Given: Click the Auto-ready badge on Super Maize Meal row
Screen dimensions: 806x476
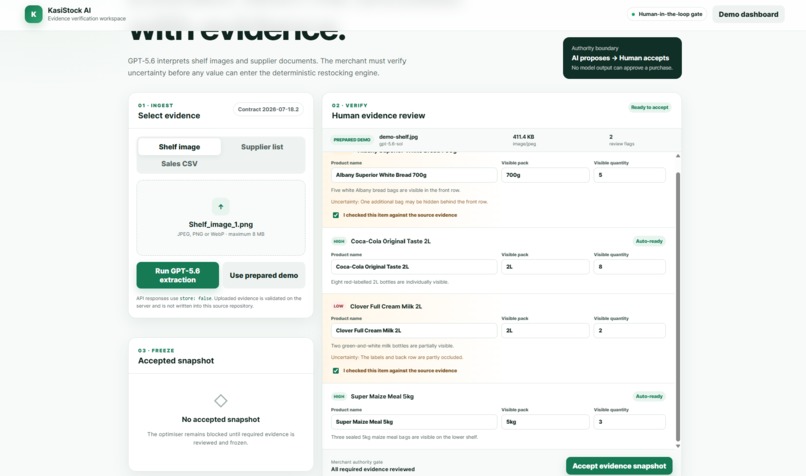Looking at the screenshot, I should pos(649,396).
